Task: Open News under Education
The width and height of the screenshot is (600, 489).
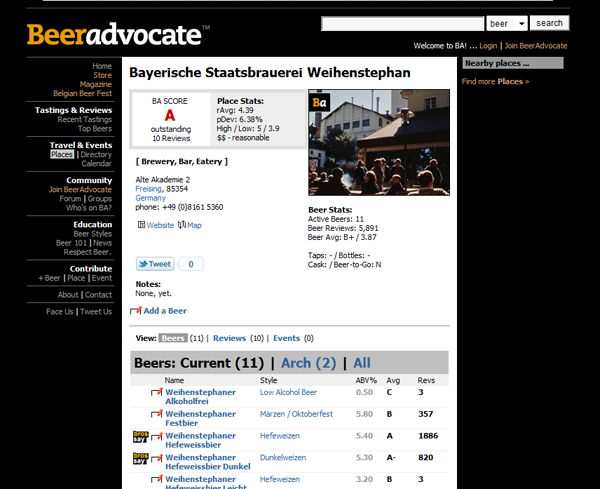Action: click(x=103, y=243)
